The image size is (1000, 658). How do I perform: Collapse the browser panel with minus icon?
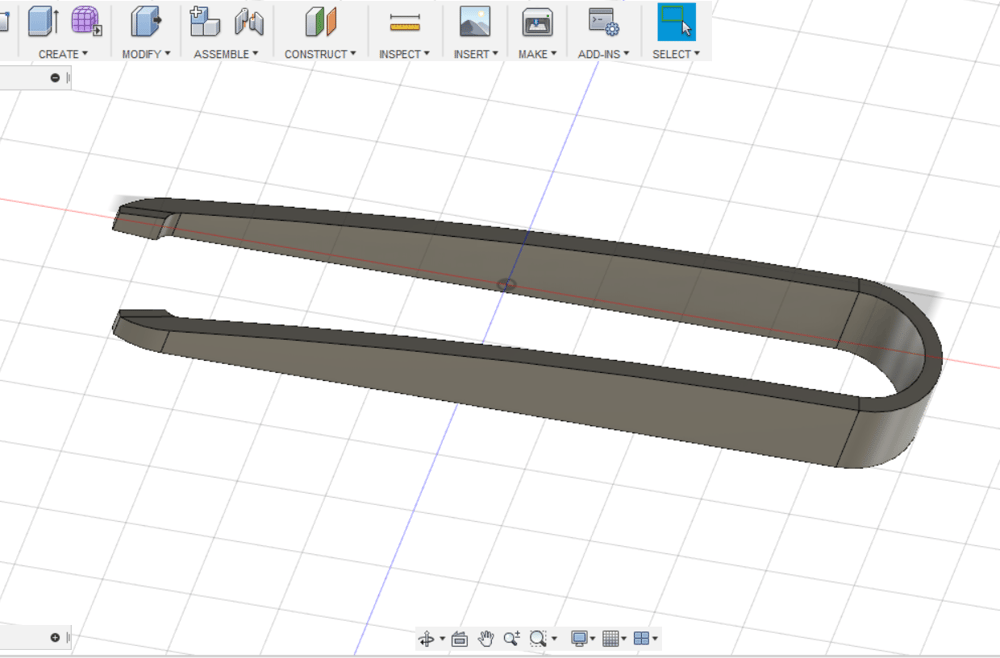(55, 78)
